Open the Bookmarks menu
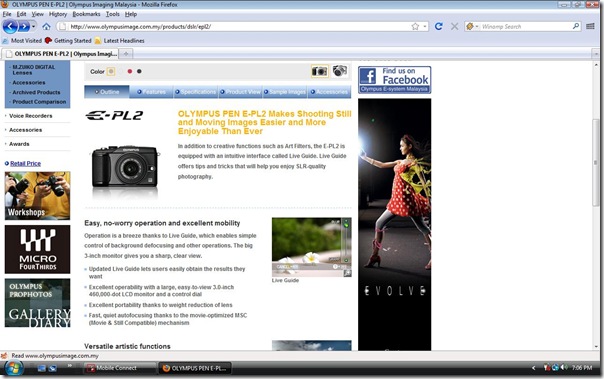 pos(86,14)
